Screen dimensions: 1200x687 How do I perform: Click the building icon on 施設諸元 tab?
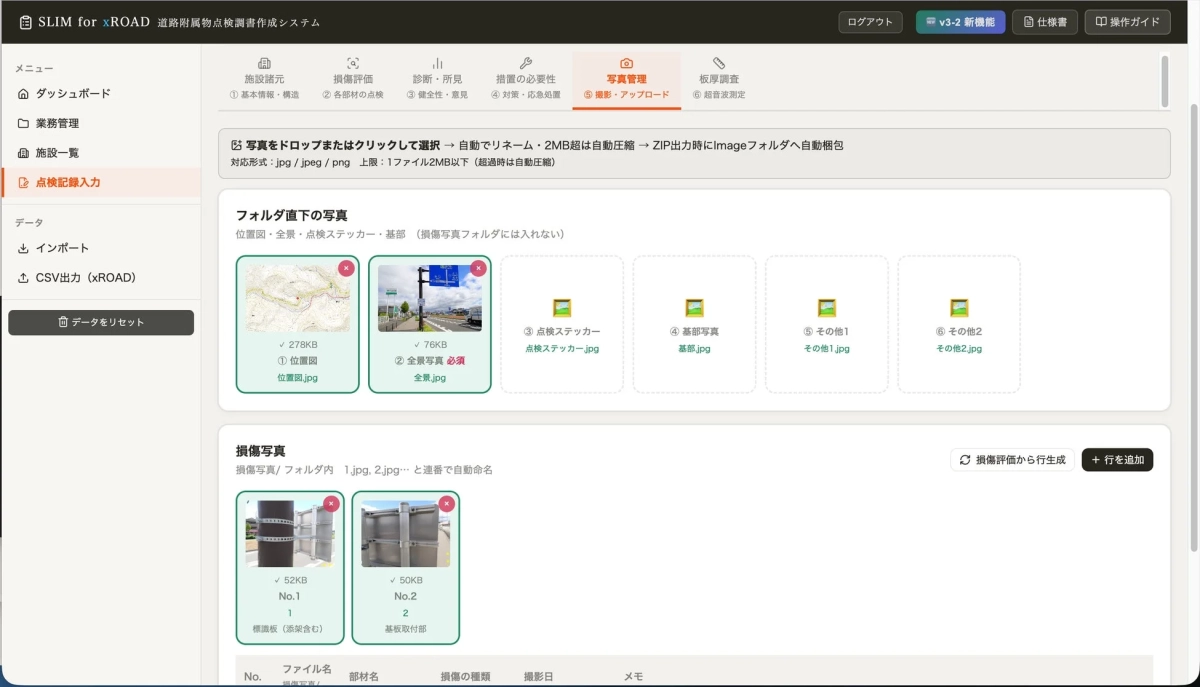(264, 63)
